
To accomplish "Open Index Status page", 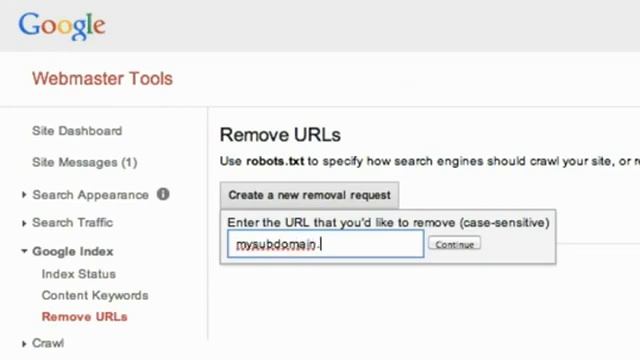I will coord(79,274).
